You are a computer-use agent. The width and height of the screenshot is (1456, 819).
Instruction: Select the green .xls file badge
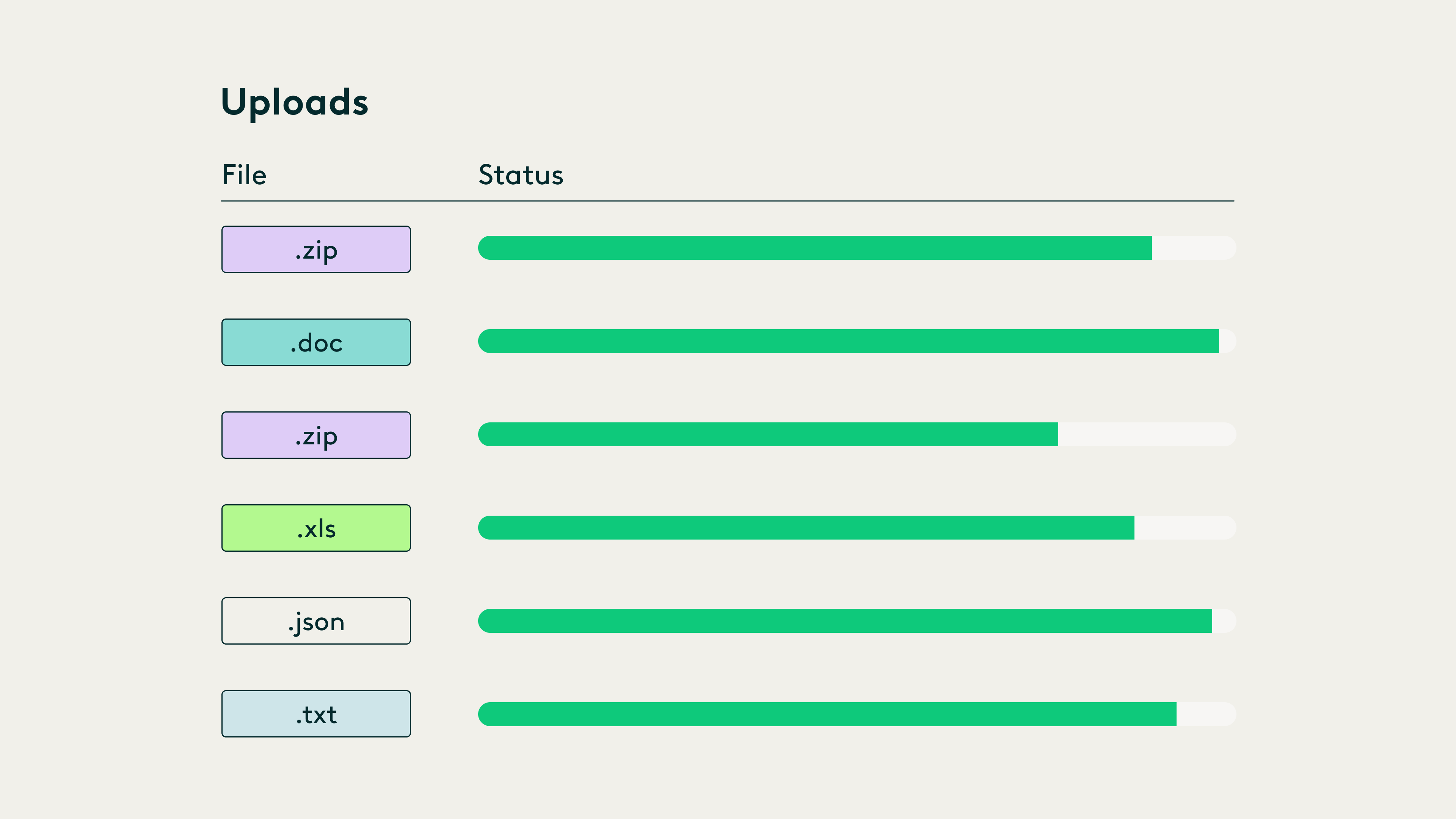pos(316,528)
